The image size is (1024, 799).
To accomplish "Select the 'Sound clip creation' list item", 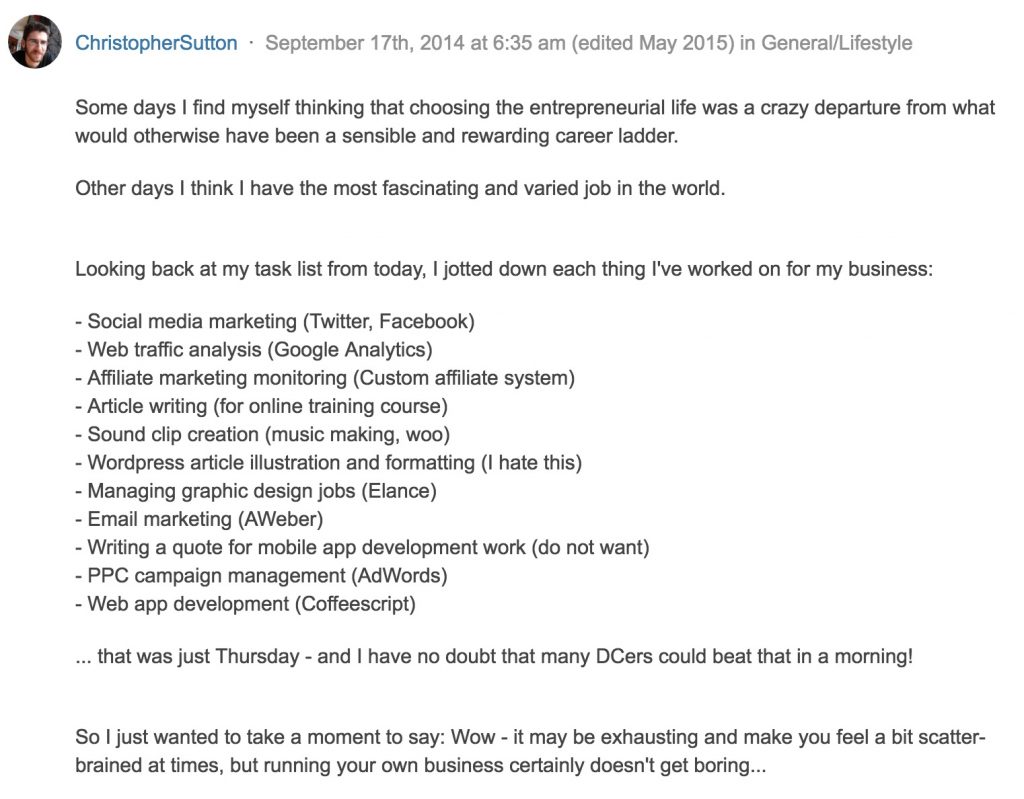I will point(263,434).
